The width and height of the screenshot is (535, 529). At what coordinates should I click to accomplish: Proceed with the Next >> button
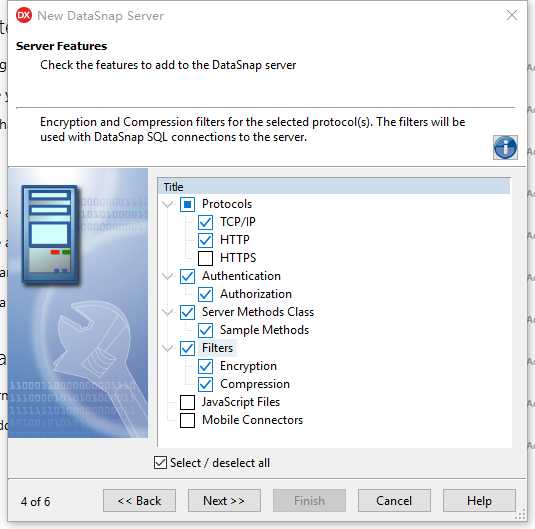224,501
